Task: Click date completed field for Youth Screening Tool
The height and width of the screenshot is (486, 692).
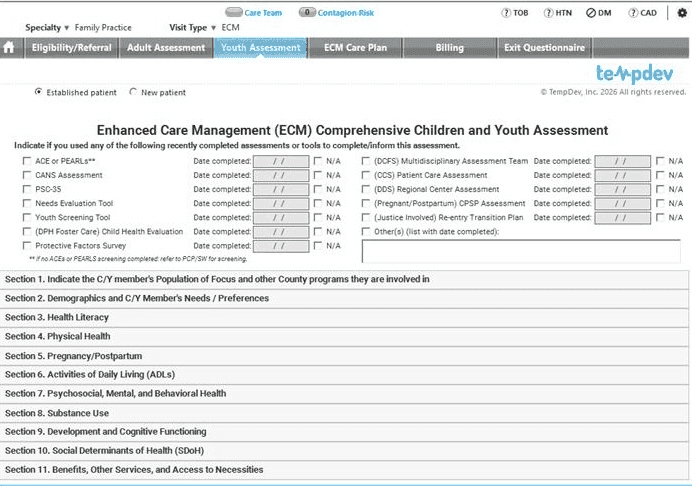Action: [x=281, y=218]
